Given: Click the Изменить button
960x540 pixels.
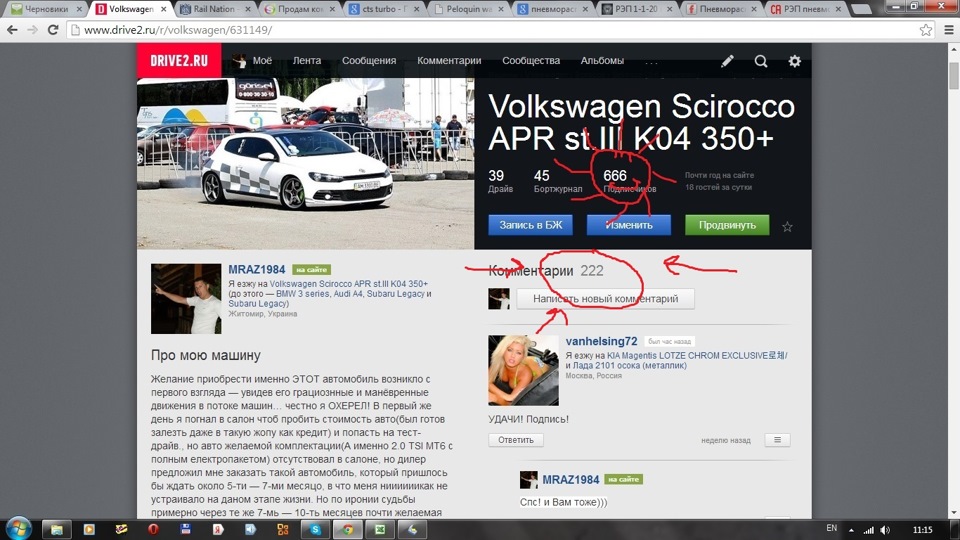Looking at the screenshot, I should point(629,225).
